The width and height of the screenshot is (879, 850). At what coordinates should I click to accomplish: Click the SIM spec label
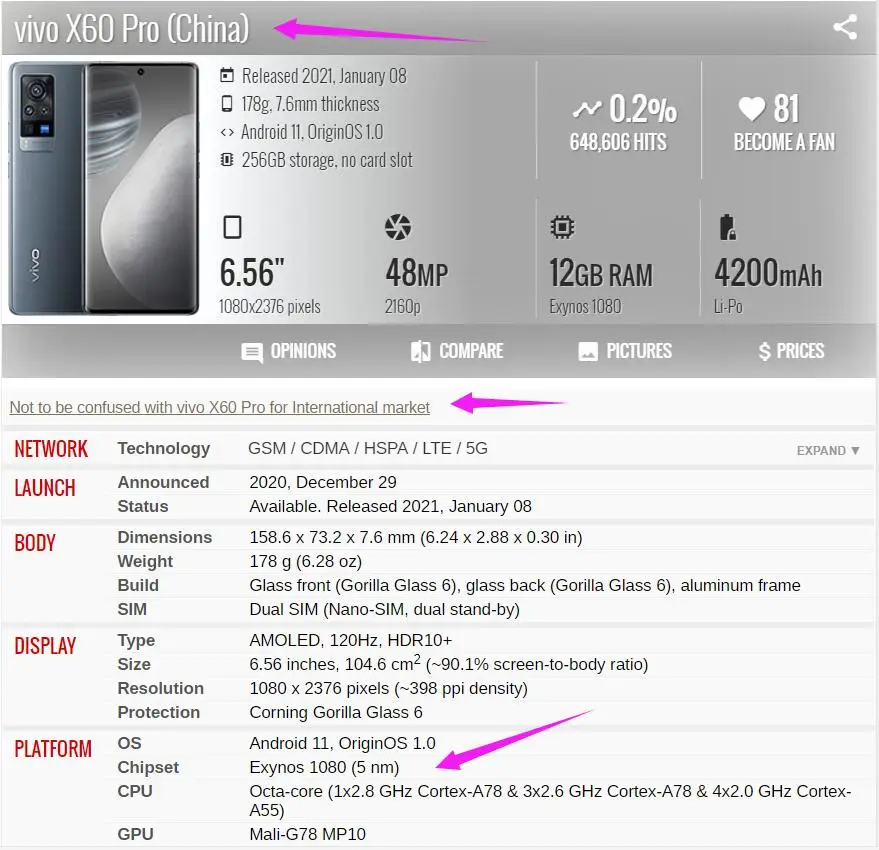point(132,609)
